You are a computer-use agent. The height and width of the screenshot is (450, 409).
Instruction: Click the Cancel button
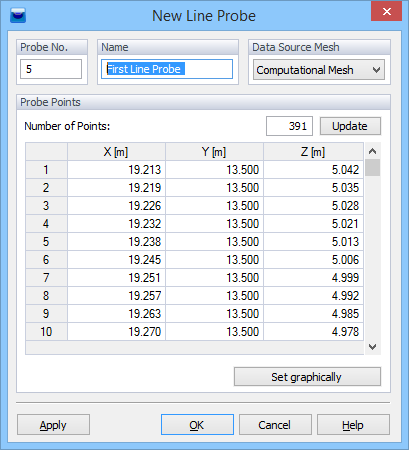coord(275,425)
